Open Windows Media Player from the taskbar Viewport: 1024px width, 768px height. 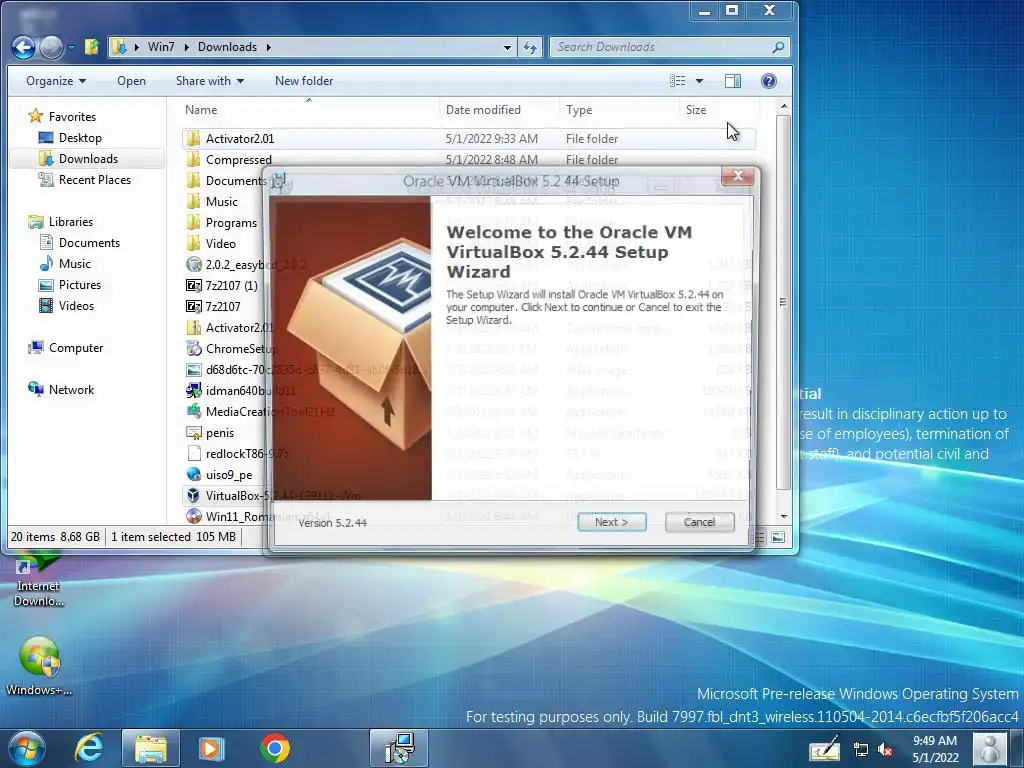[211, 748]
